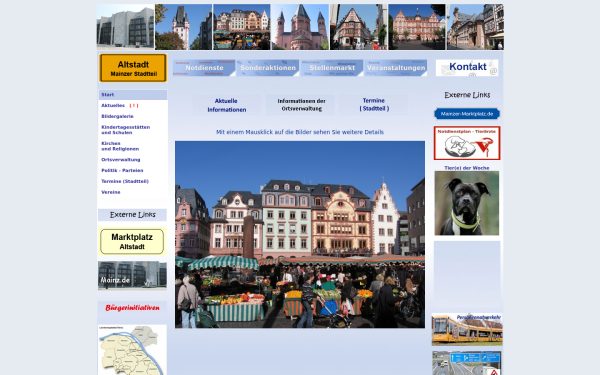Open Ortsverwaltung in the left menu

coord(121,160)
